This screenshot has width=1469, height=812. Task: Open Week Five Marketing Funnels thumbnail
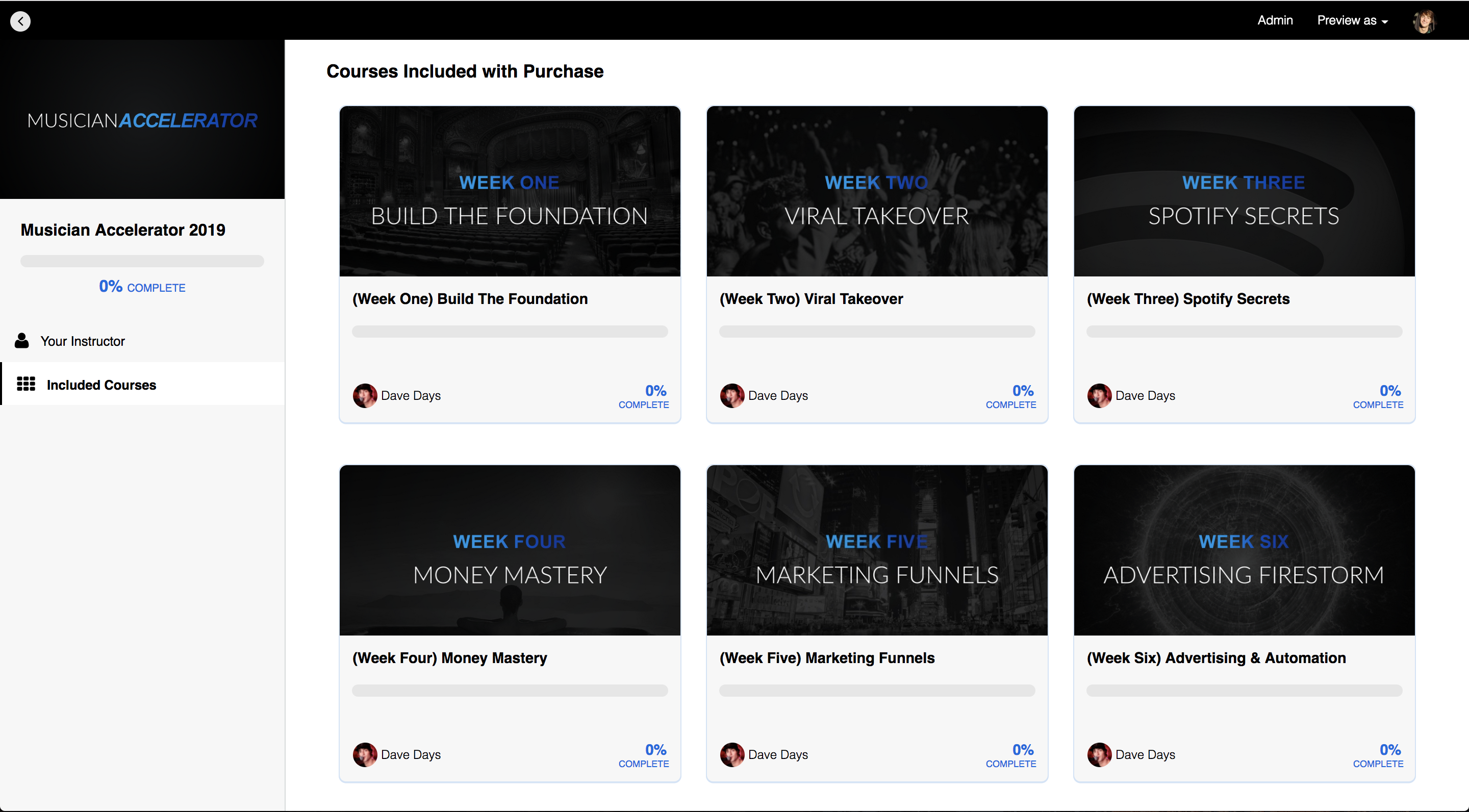pyautogui.click(x=877, y=550)
